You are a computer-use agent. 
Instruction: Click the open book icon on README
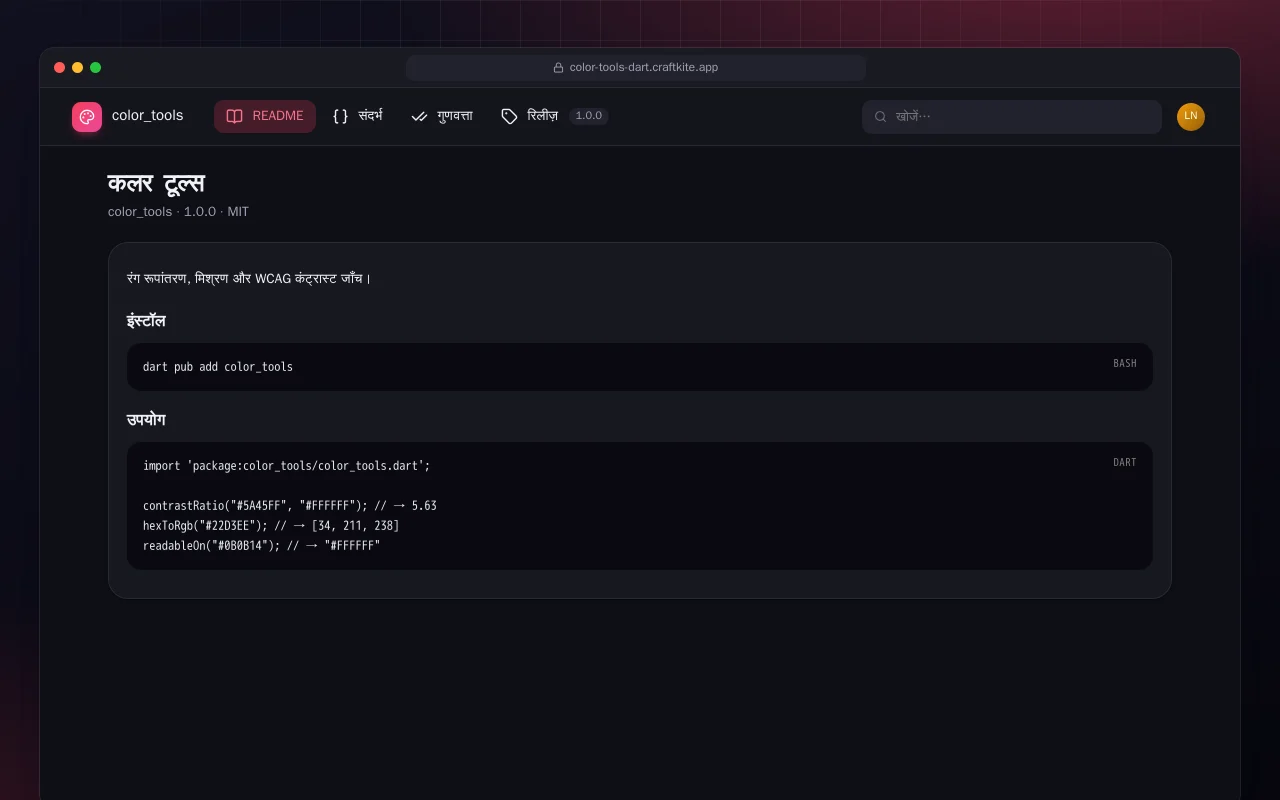(x=234, y=116)
